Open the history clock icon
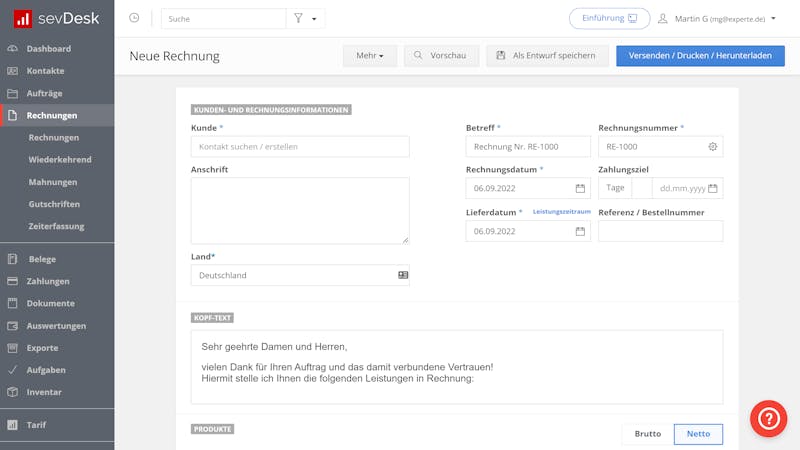 pos(134,18)
